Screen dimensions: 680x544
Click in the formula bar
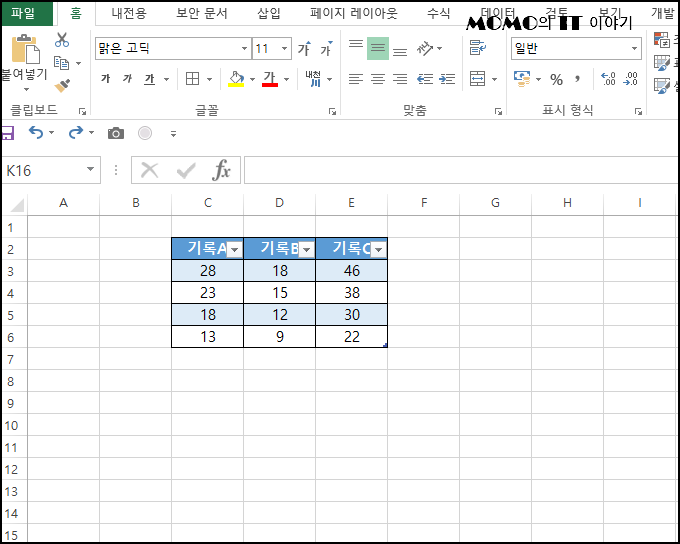coord(461,170)
